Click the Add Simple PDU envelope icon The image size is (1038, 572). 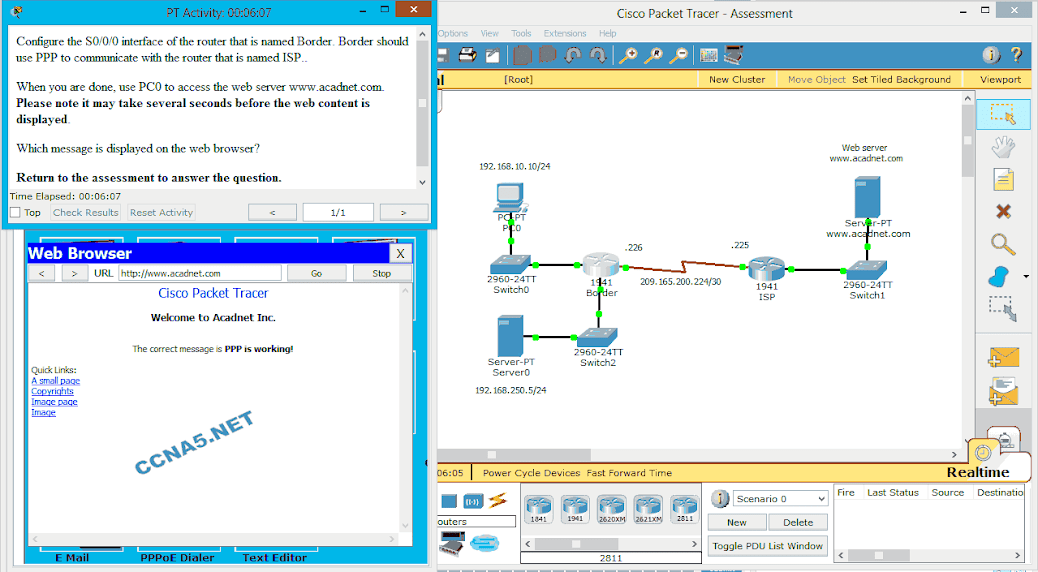click(1003, 358)
